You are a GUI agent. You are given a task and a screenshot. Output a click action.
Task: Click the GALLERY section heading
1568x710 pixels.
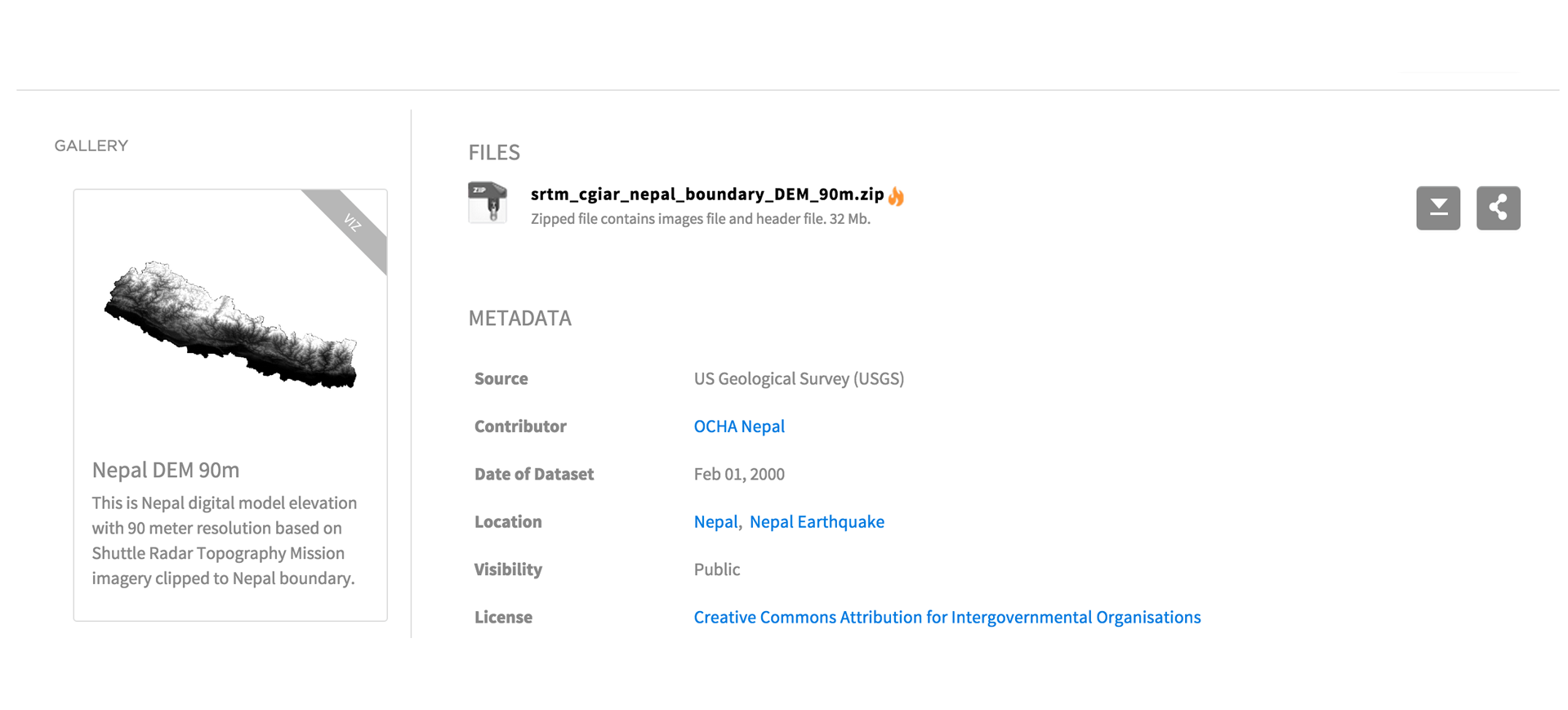[x=91, y=146]
